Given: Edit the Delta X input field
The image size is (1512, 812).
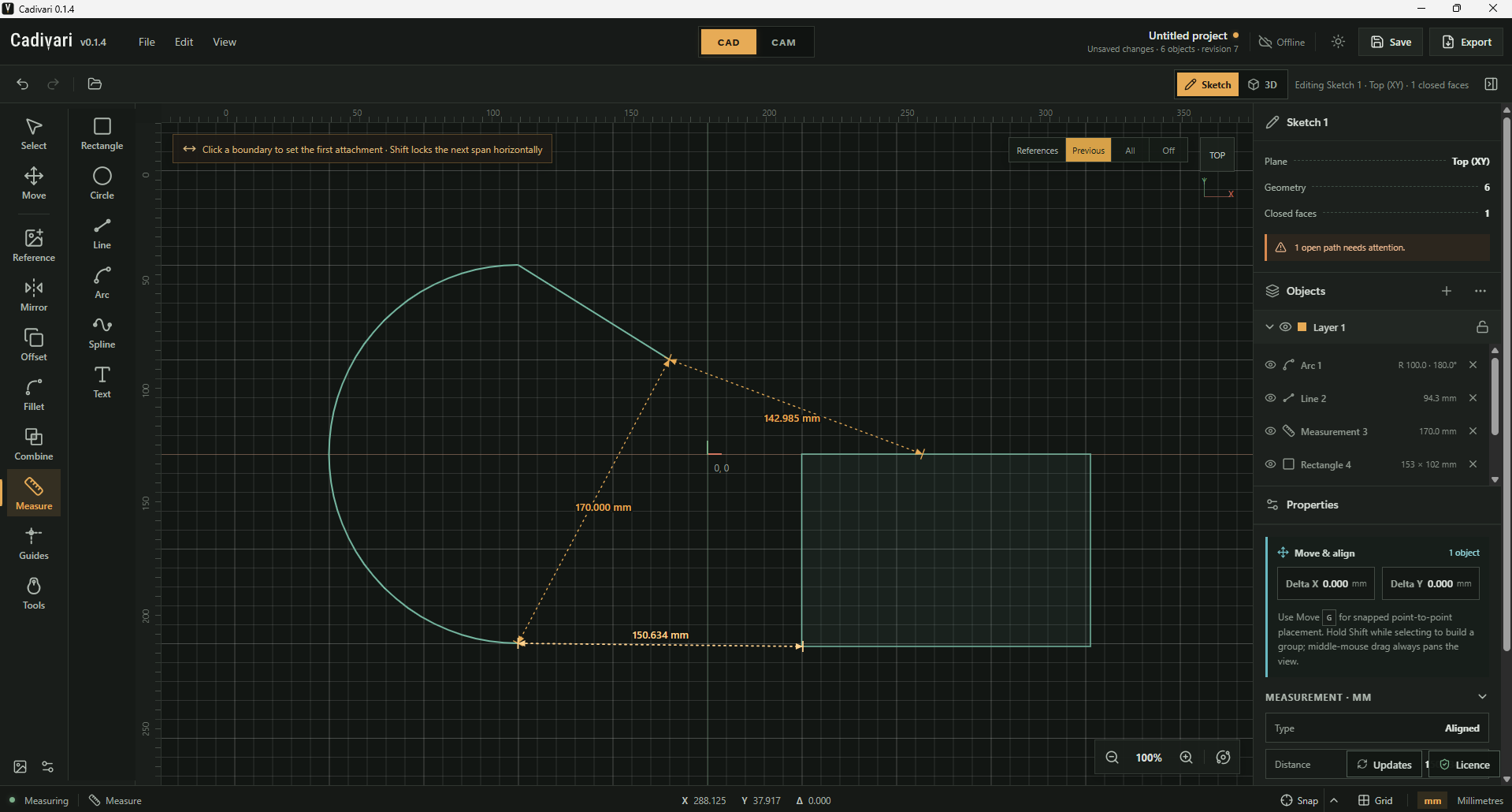Looking at the screenshot, I should pyautogui.click(x=1326, y=584).
